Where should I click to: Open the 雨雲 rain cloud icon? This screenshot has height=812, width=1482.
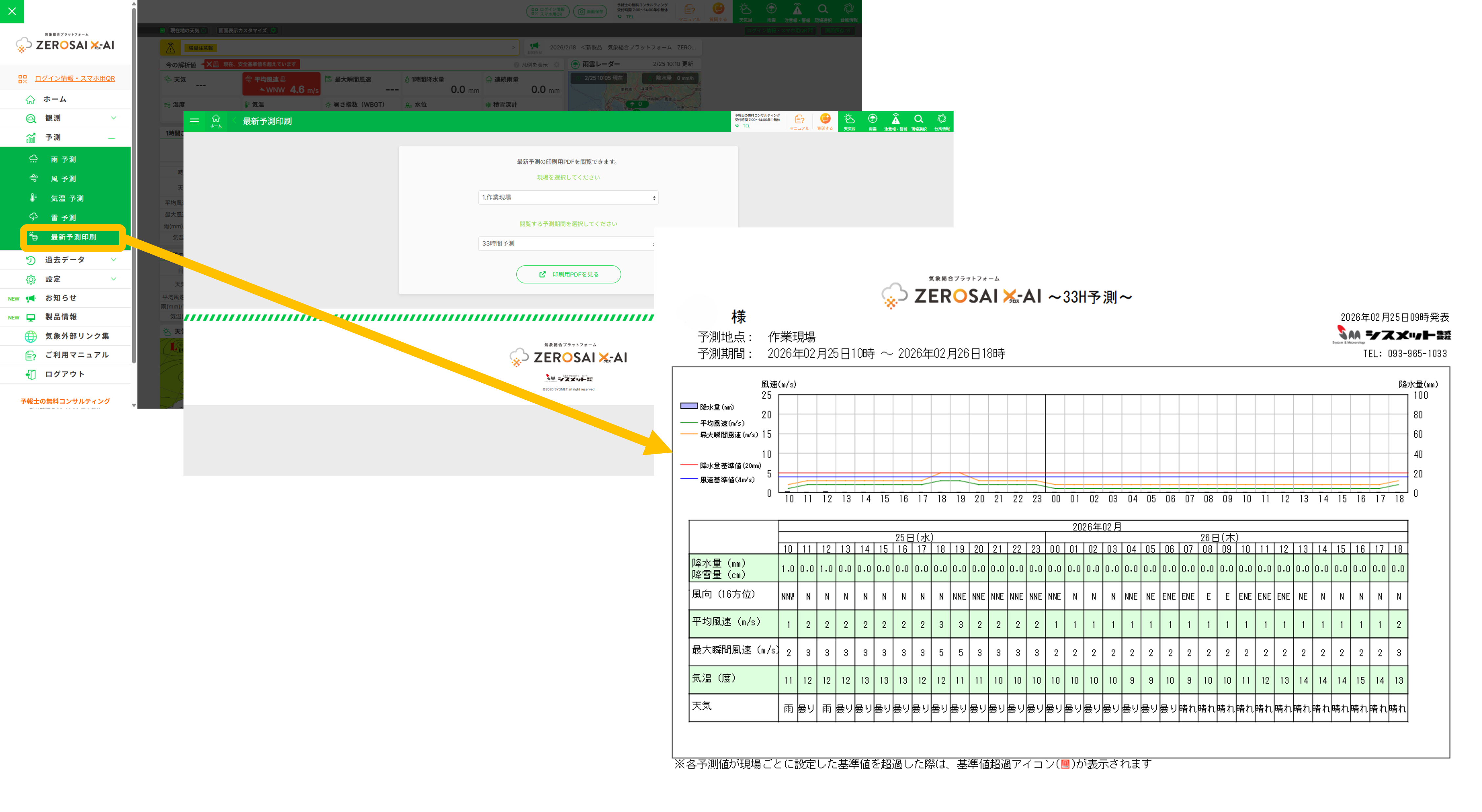pos(872,121)
